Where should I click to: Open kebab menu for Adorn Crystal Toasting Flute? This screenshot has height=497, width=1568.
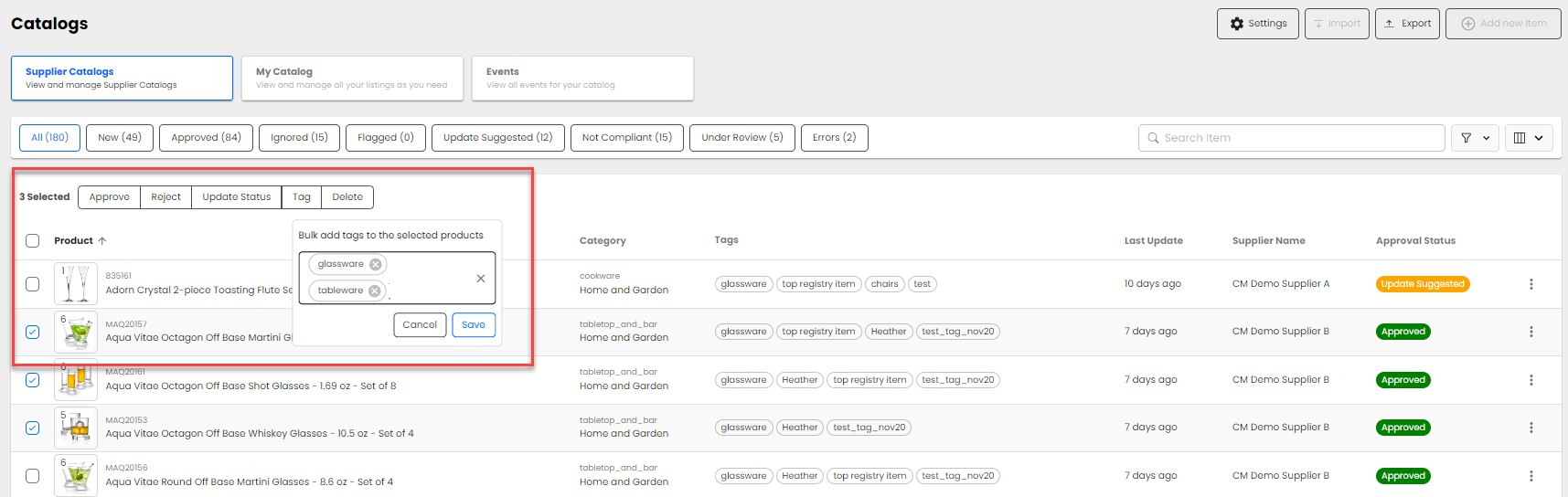(x=1531, y=284)
